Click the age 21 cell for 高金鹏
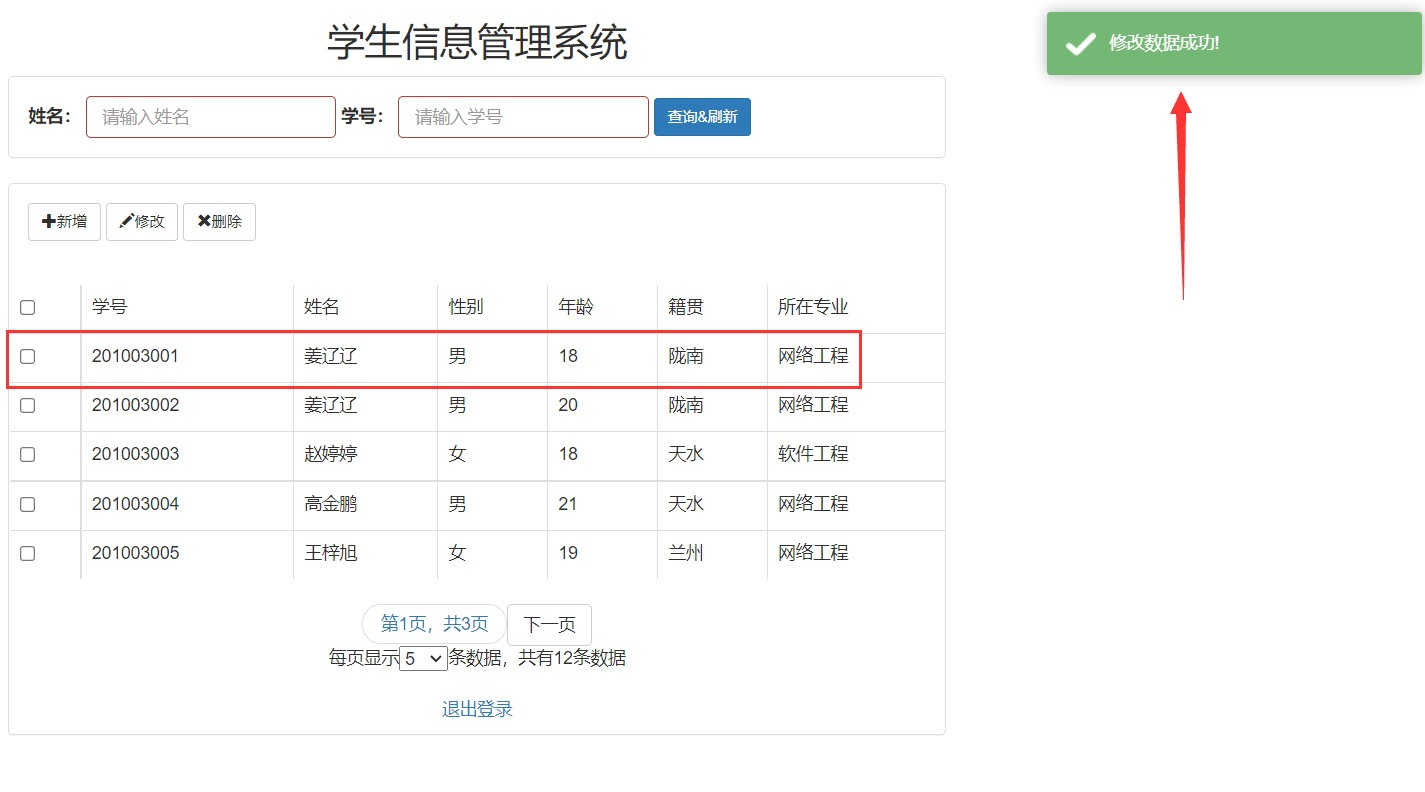This screenshot has width=1425, height=792. tap(568, 504)
